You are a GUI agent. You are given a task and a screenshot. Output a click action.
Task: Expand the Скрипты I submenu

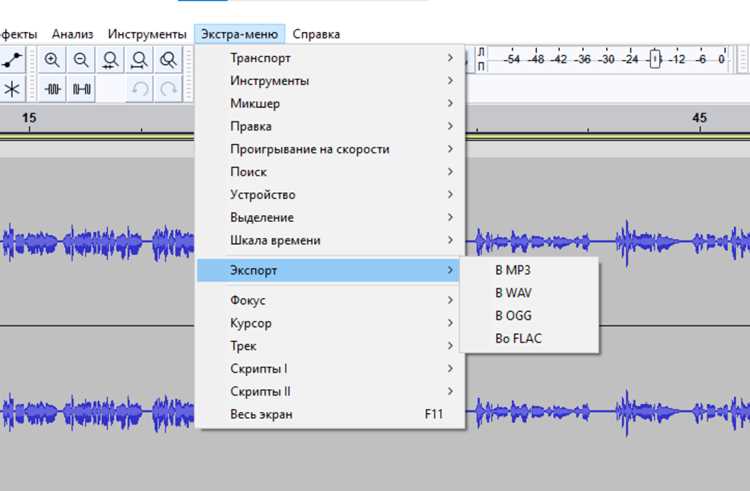[330, 369]
